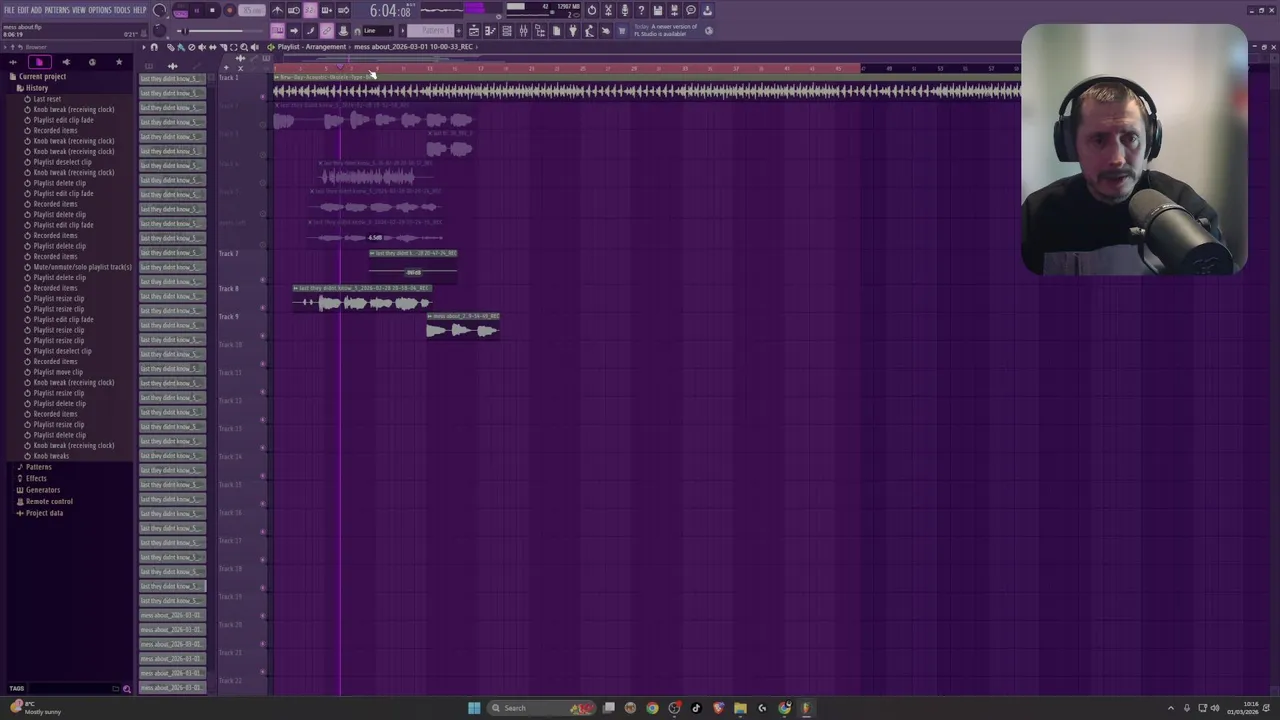Select Last reset history entry
Screen dimensions: 1280x720
47,99
